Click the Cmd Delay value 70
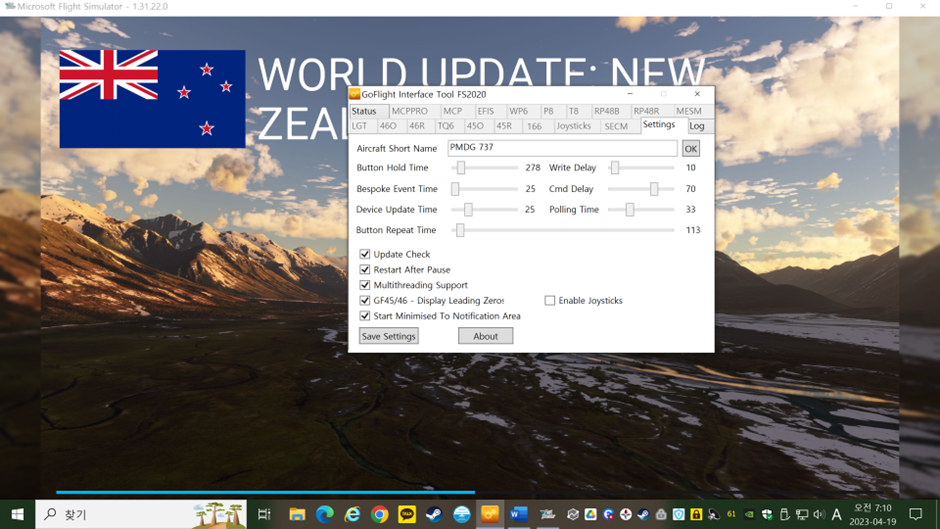Image resolution: width=940 pixels, height=529 pixels. (691, 189)
